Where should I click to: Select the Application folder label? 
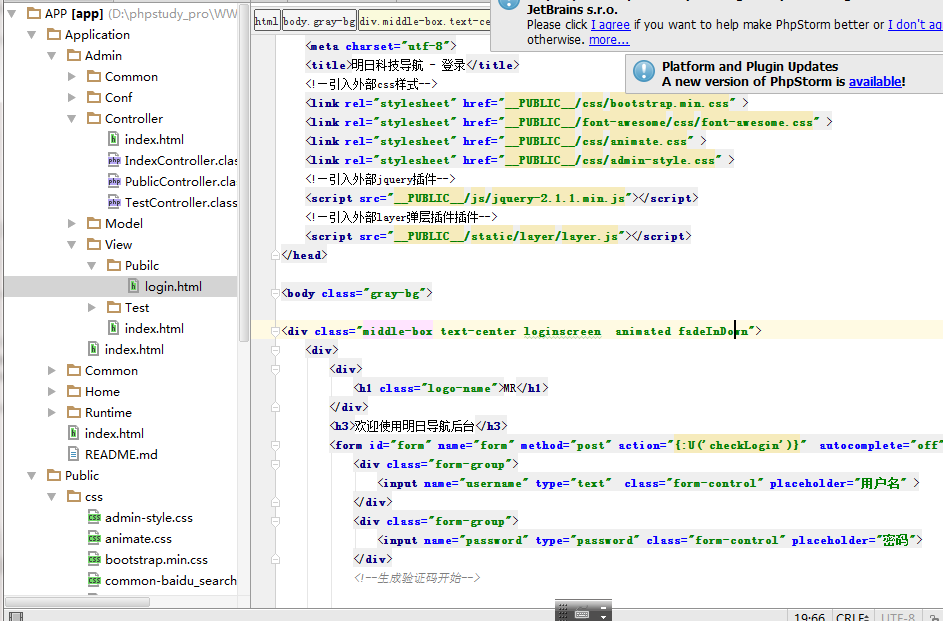click(97, 35)
